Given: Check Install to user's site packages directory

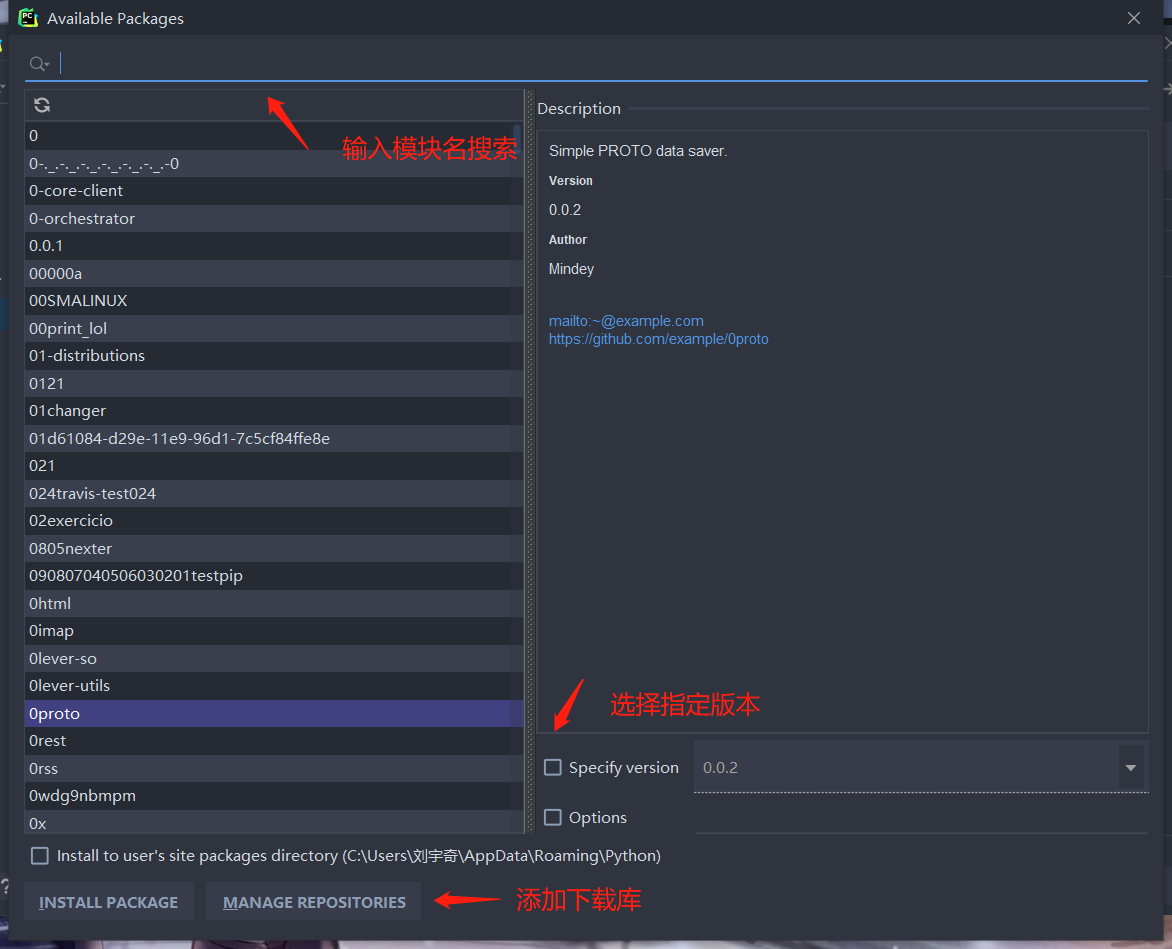Looking at the screenshot, I should (40, 856).
